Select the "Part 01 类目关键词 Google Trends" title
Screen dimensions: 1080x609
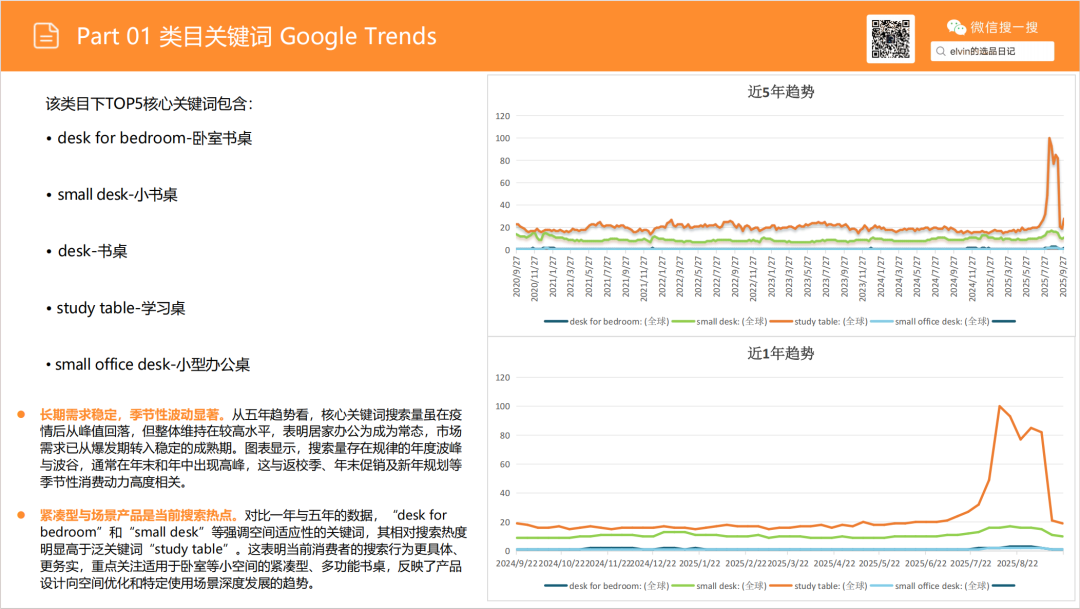(x=256, y=37)
